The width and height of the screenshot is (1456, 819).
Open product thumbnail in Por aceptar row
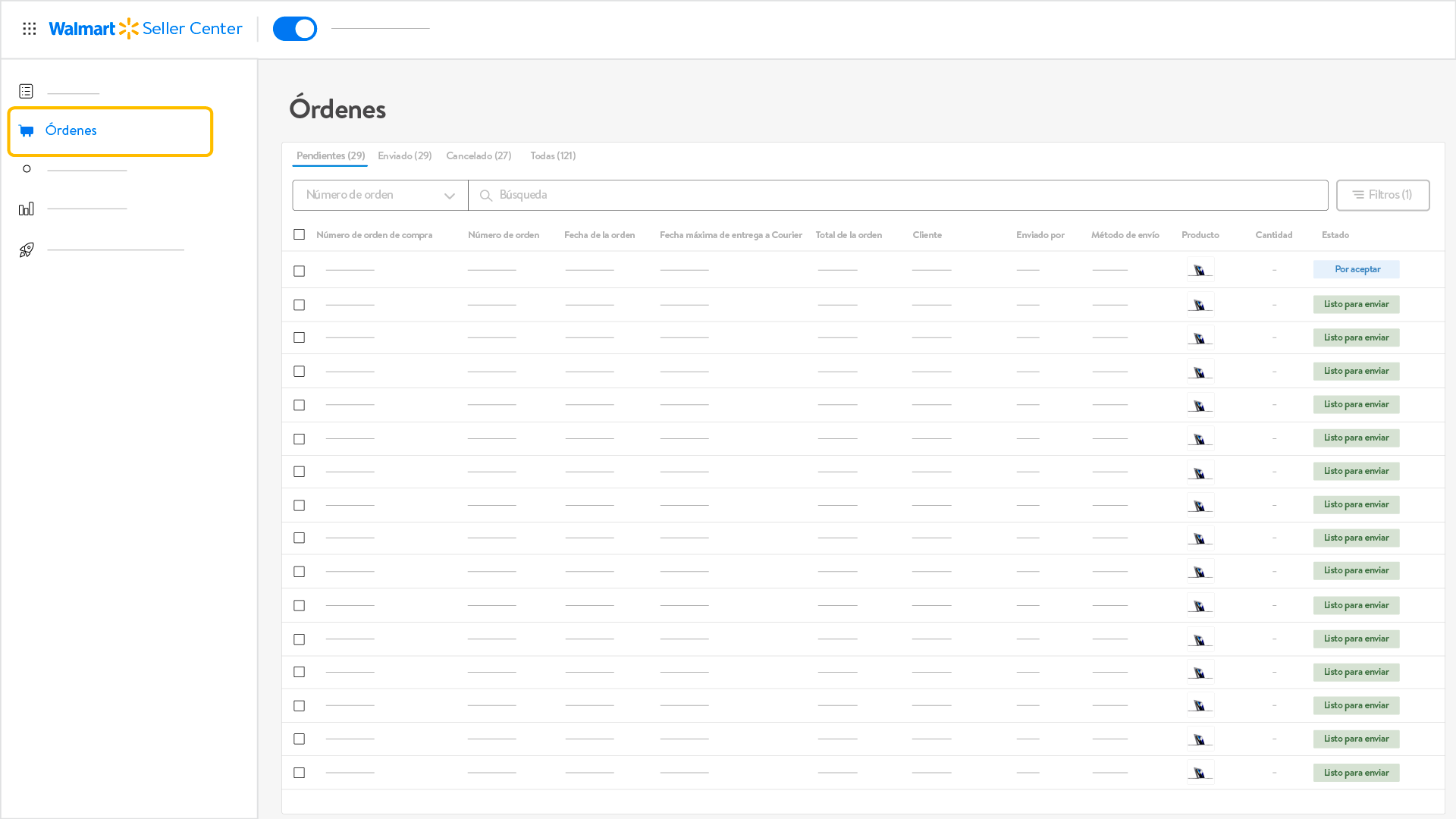1200,270
